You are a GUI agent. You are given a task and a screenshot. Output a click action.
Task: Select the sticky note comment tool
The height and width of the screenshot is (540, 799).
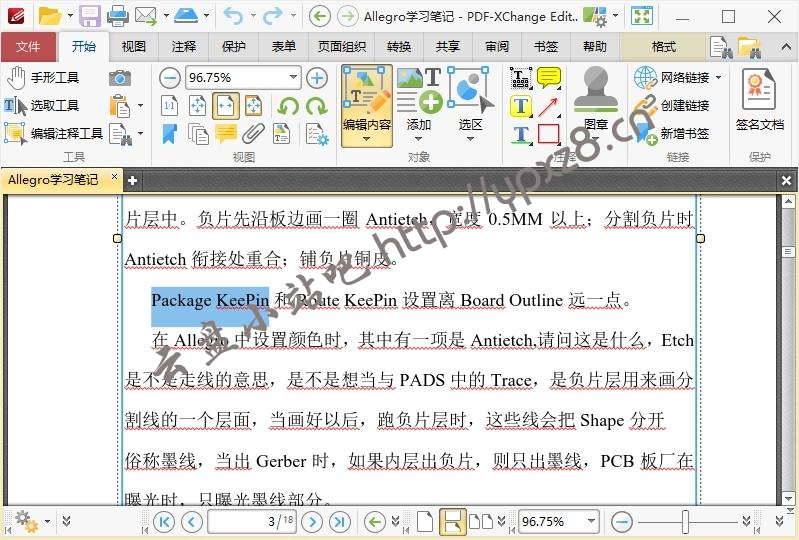click(x=549, y=78)
